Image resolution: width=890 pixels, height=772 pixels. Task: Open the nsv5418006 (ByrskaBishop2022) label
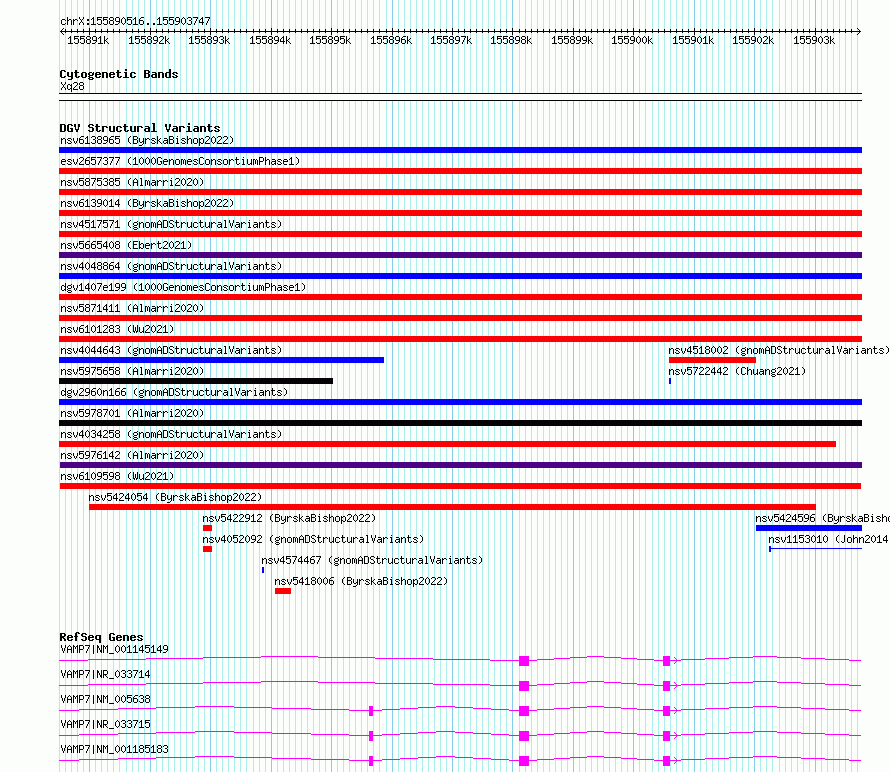(x=361, y=581)
